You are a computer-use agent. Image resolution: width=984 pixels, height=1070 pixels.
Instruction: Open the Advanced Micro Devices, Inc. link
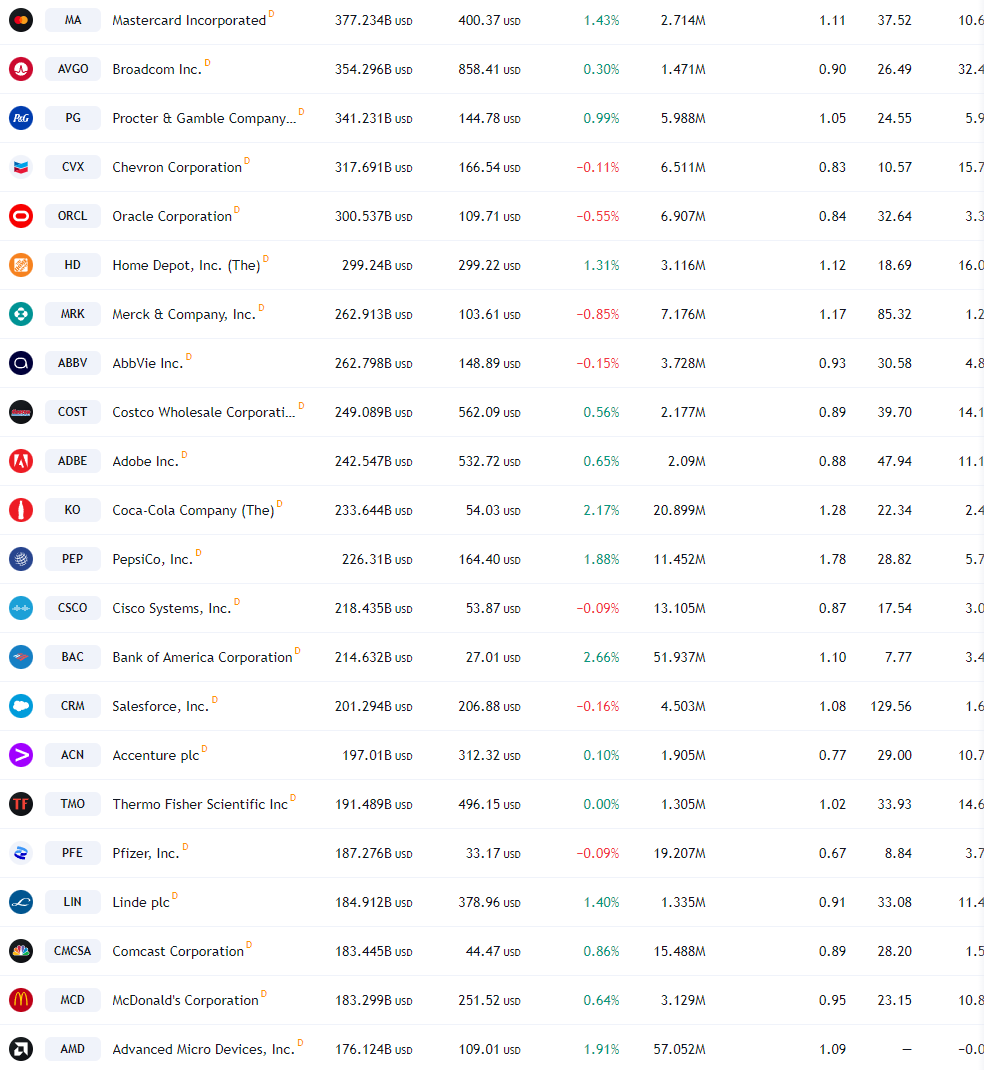point(203,1050)
